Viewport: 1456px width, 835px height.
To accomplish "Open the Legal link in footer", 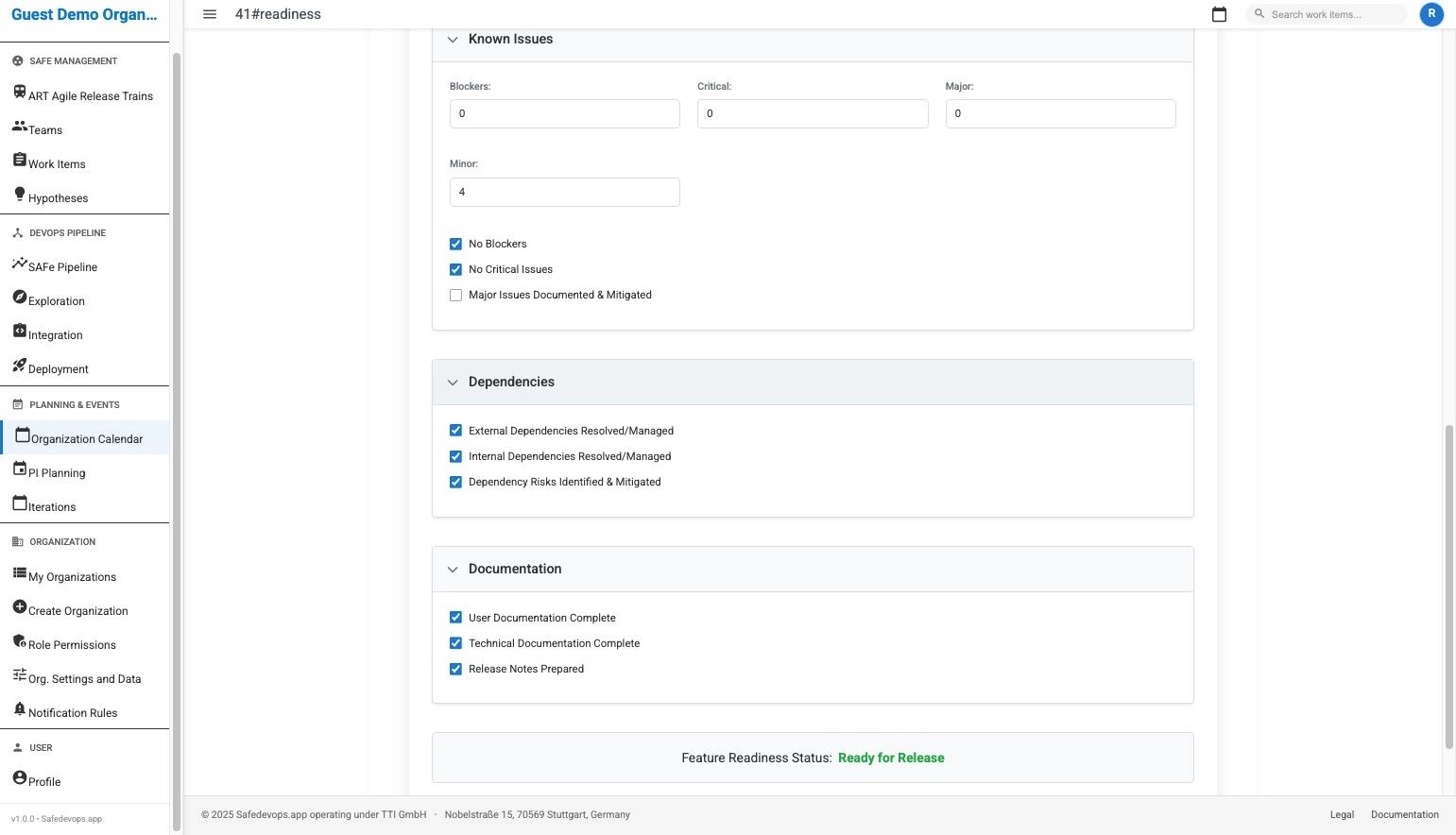I will 1342,814.
